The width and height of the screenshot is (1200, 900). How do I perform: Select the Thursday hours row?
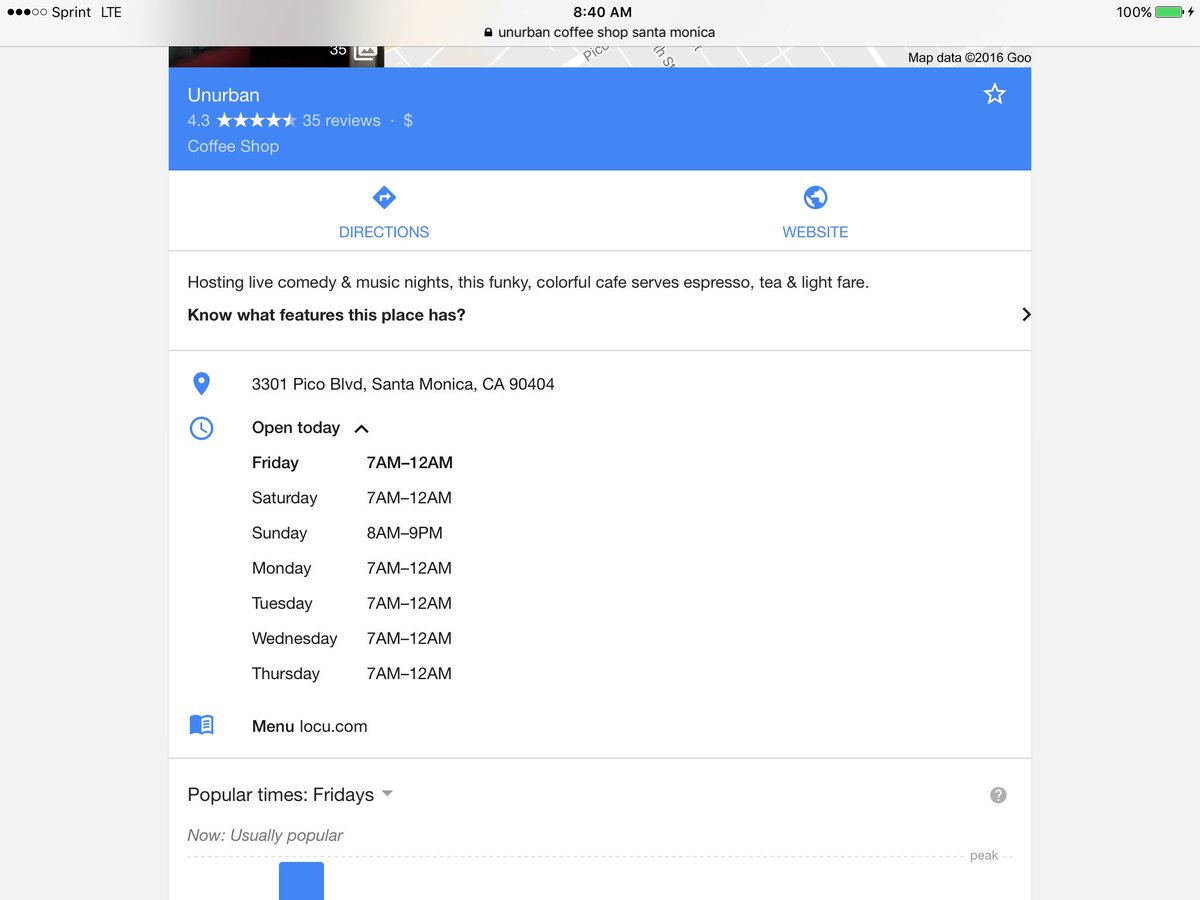tap(352, 673)
